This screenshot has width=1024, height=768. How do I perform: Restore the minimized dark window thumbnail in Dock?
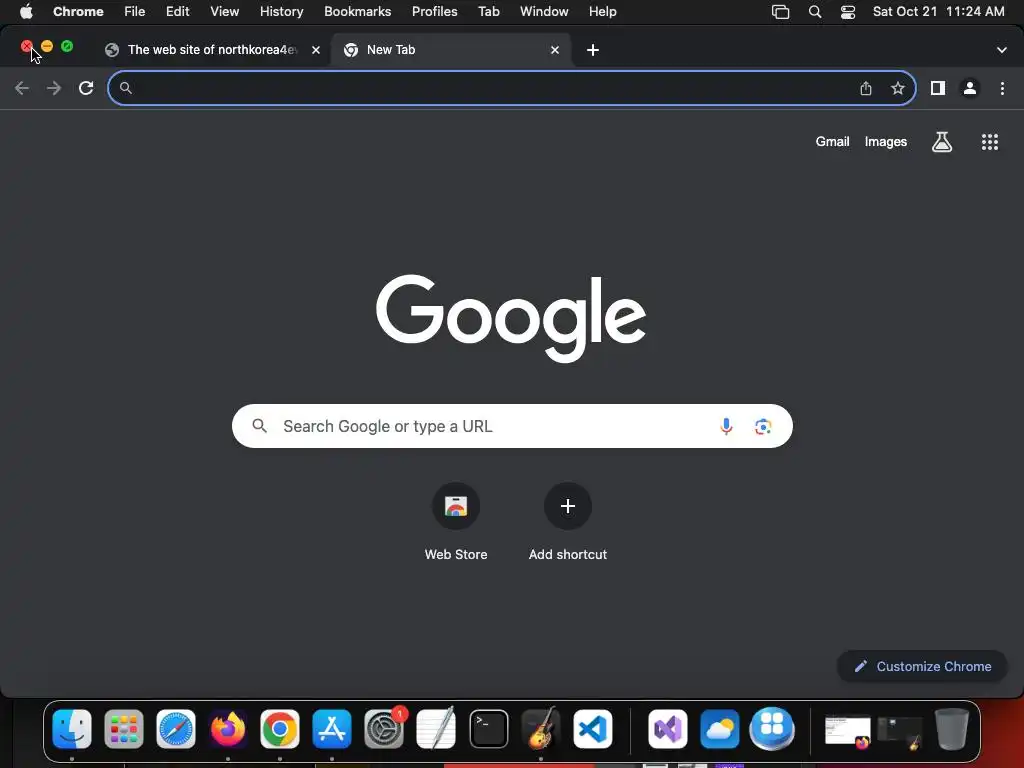click(900, 731)
